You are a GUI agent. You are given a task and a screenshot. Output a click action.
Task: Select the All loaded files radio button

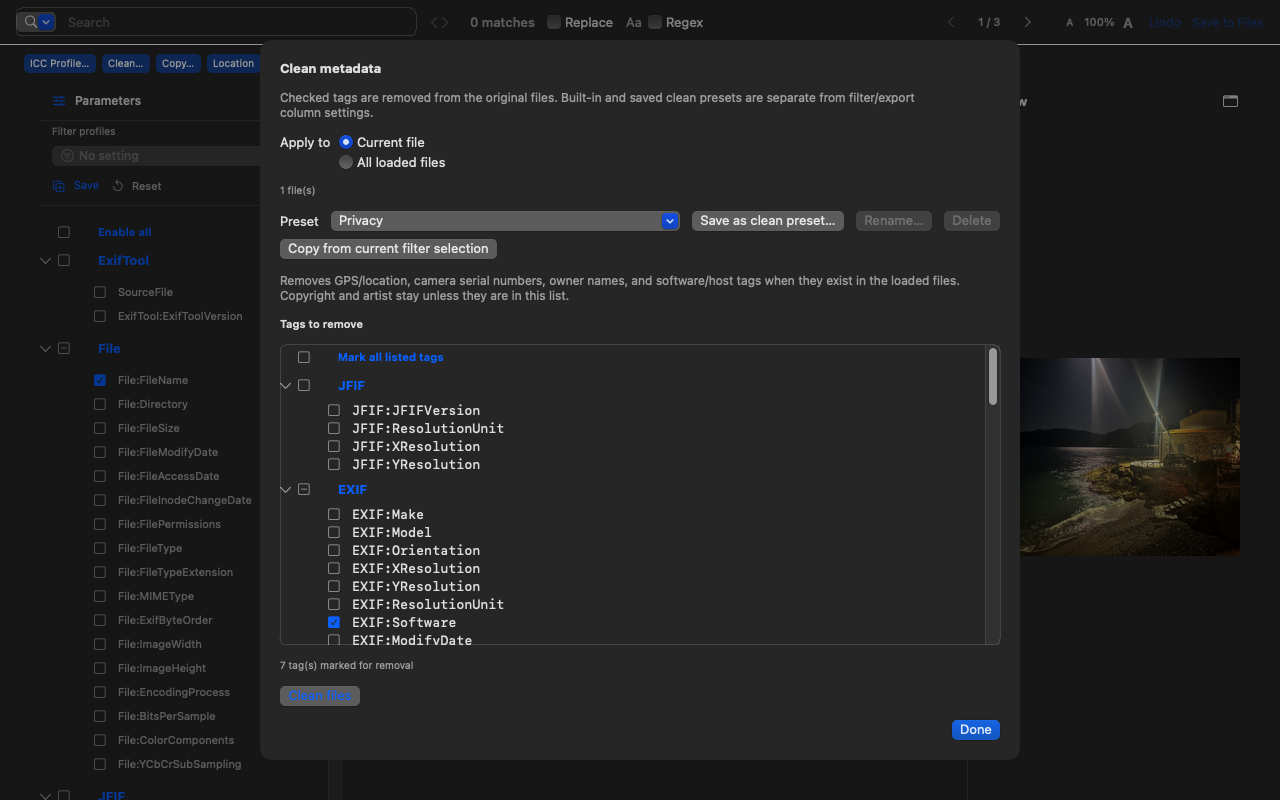pos(346,162)
